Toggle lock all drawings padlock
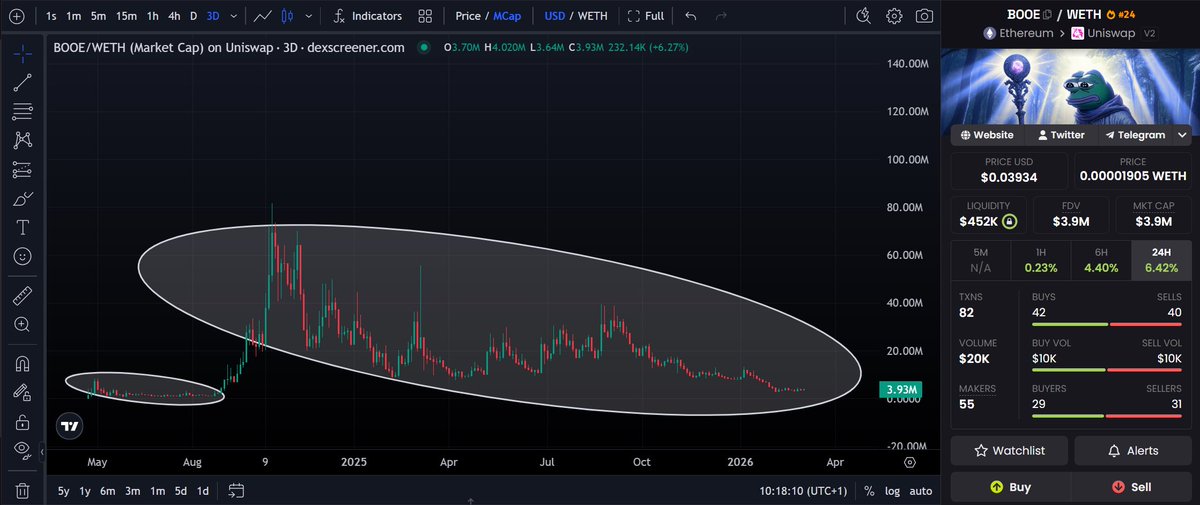1200x505 pixels. coord(22,422)
